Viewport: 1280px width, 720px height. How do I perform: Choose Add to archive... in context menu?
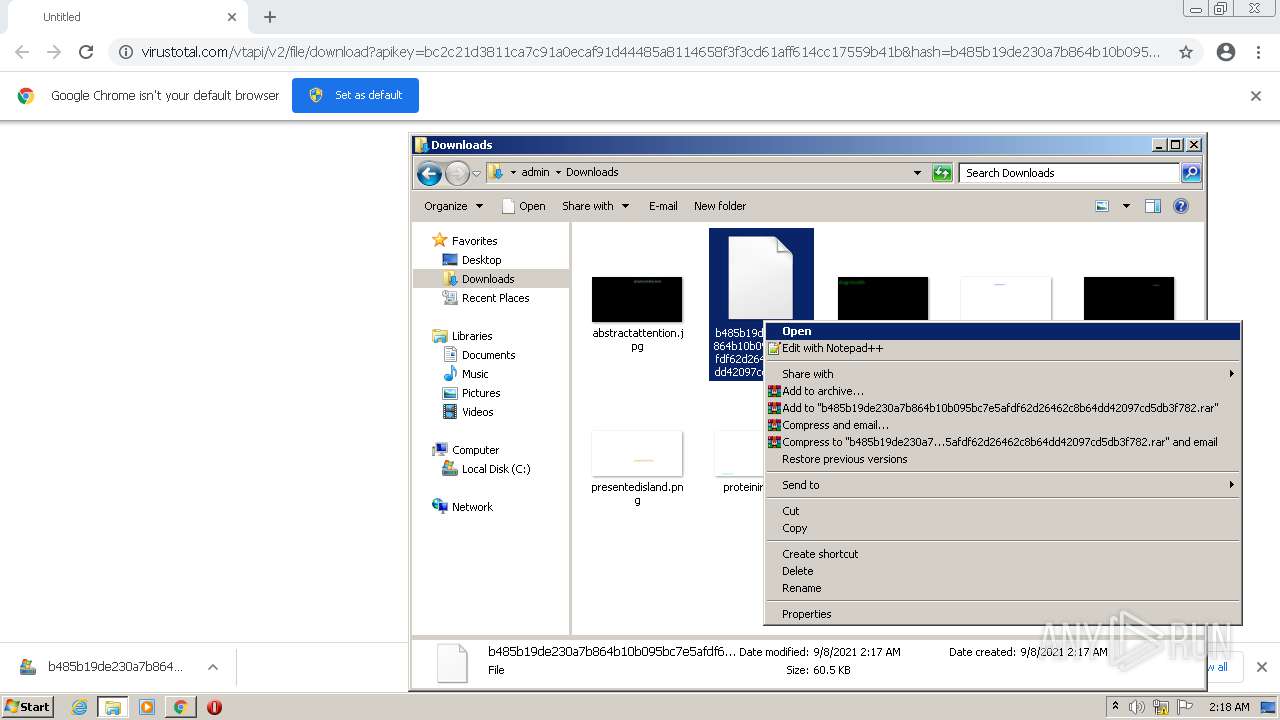[x=1002, y=391]
